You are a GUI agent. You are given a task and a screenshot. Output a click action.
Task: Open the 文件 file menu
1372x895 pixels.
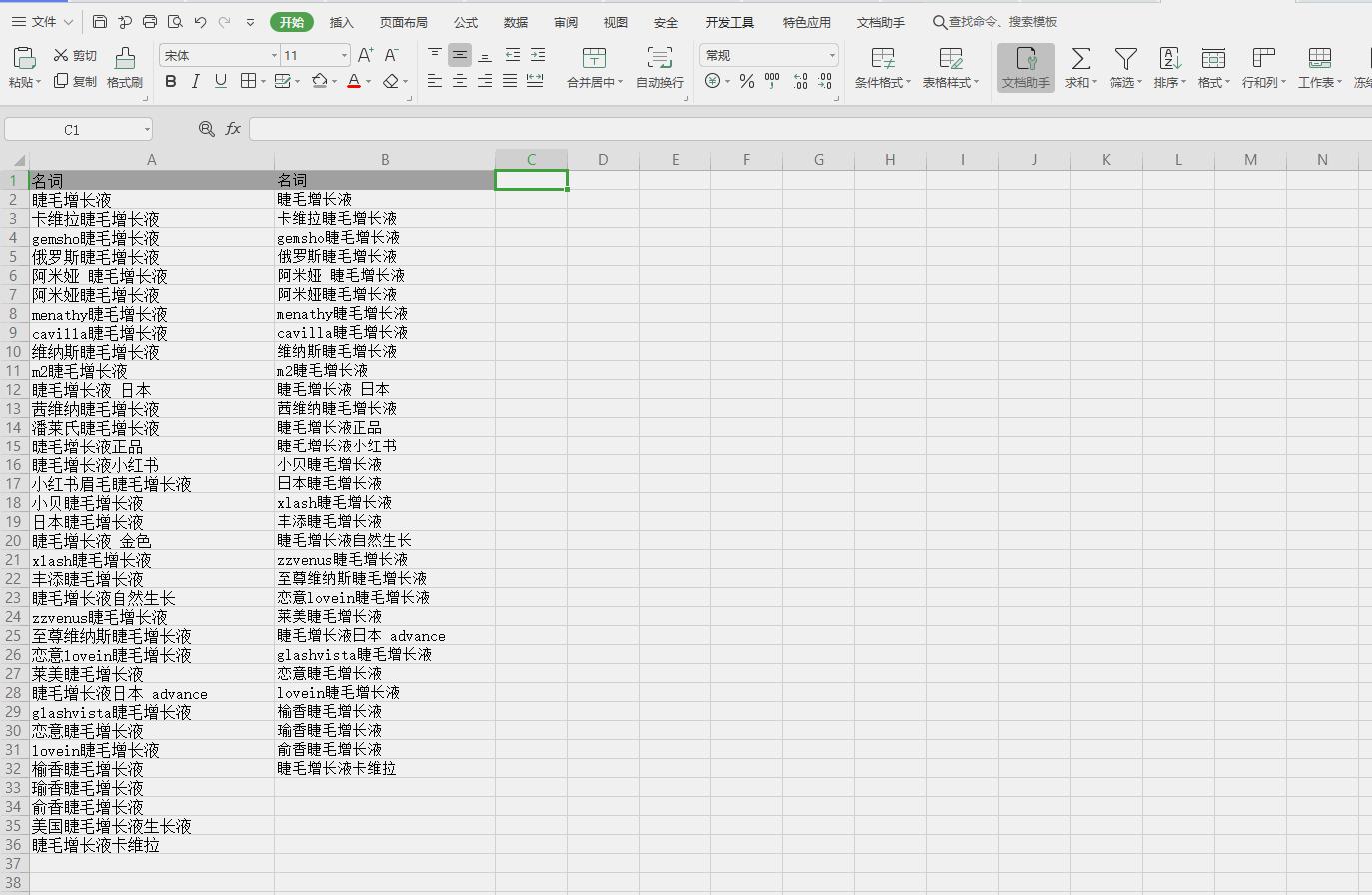(42, 21)
